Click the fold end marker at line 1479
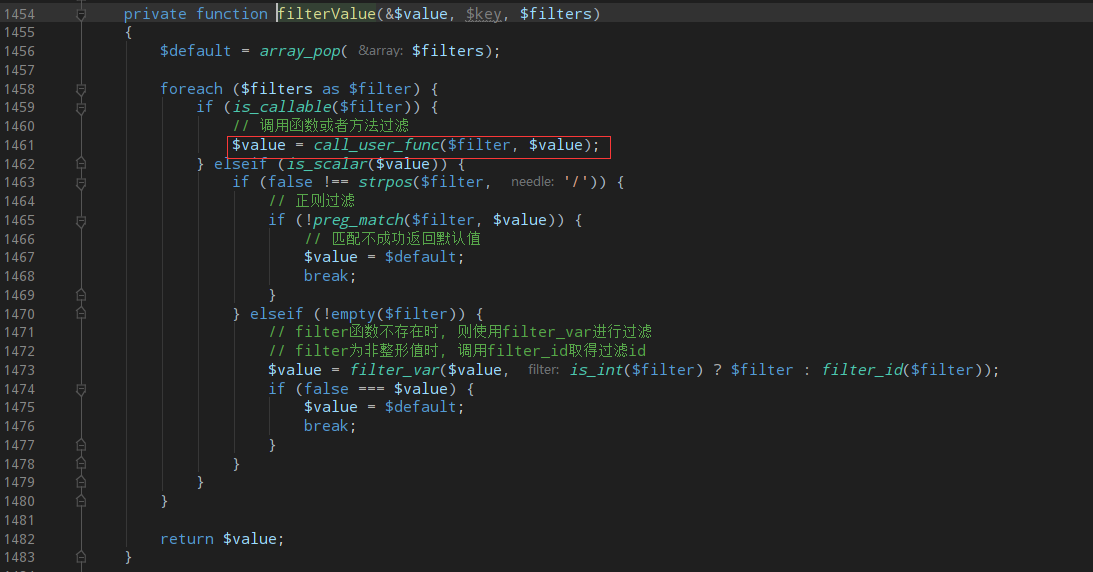1093x572 pixels. (x=81, y=482)
